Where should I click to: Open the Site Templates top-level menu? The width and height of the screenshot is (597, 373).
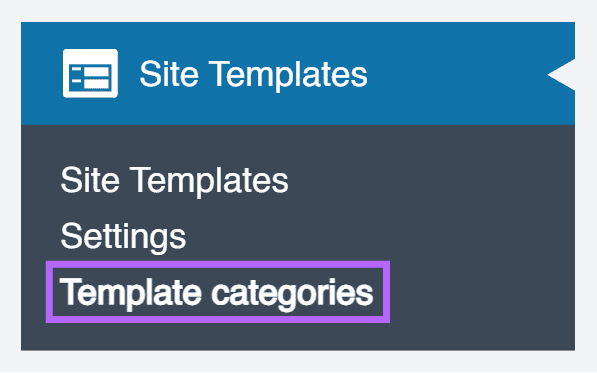point(298,73)
